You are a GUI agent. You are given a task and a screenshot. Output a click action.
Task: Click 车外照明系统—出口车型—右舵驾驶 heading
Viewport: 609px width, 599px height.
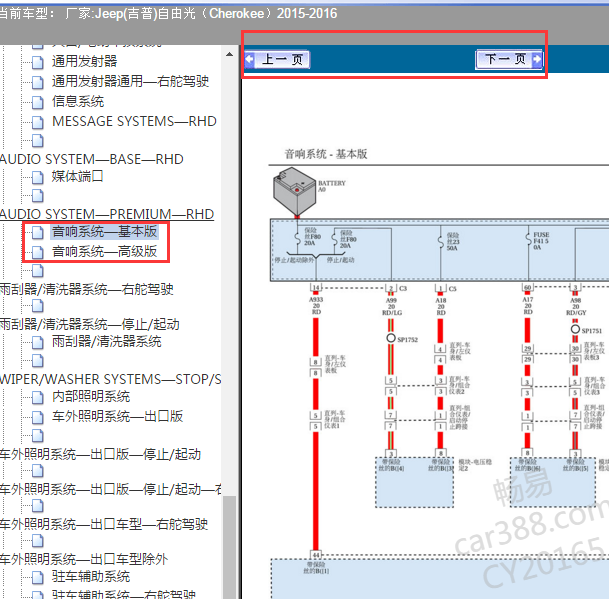[104, 524]
